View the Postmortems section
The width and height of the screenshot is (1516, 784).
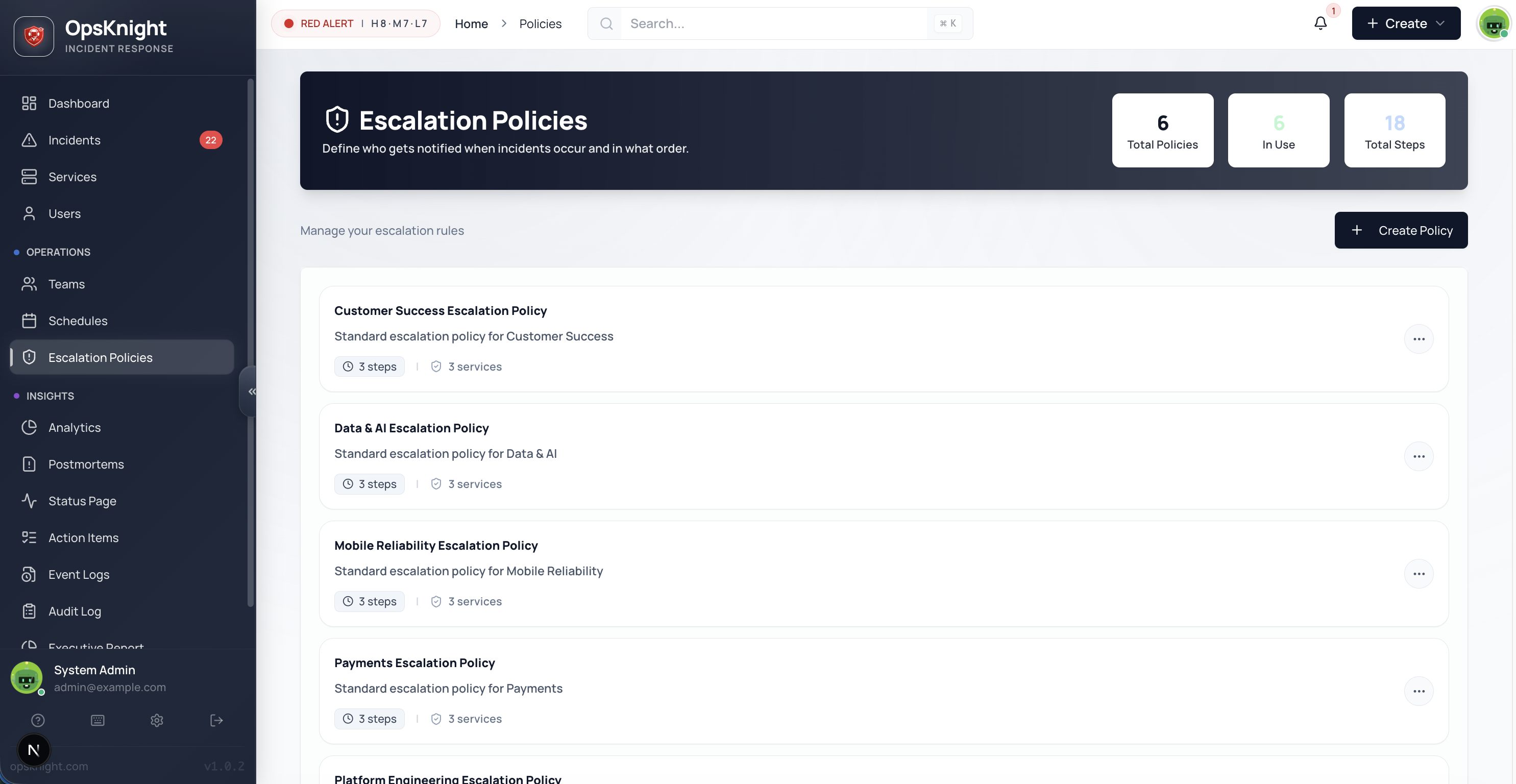tap(86, 464)
